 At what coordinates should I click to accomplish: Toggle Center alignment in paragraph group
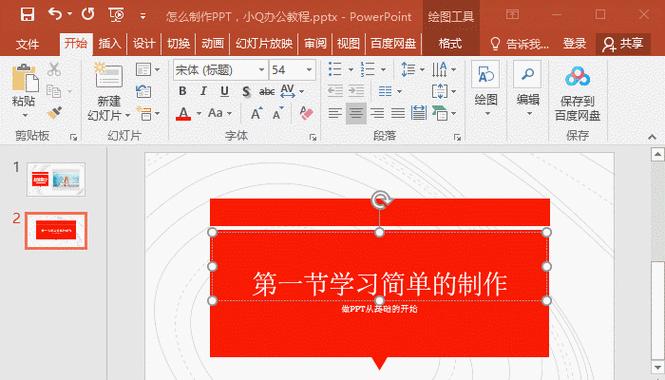click(356, 113)
